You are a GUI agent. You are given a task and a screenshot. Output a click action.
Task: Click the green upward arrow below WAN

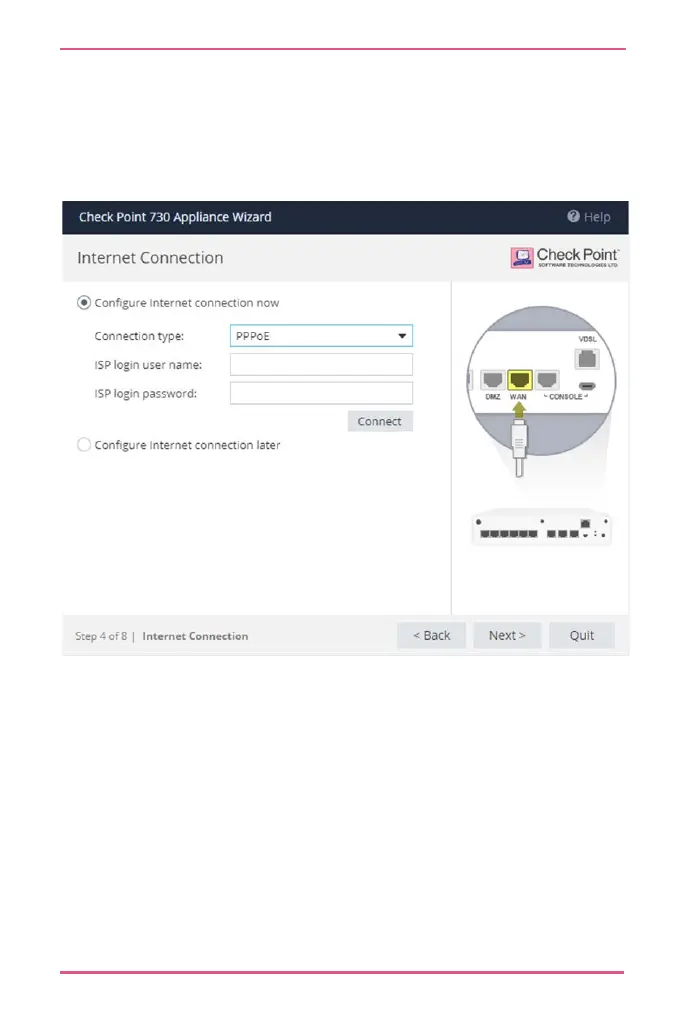(519, 410)
